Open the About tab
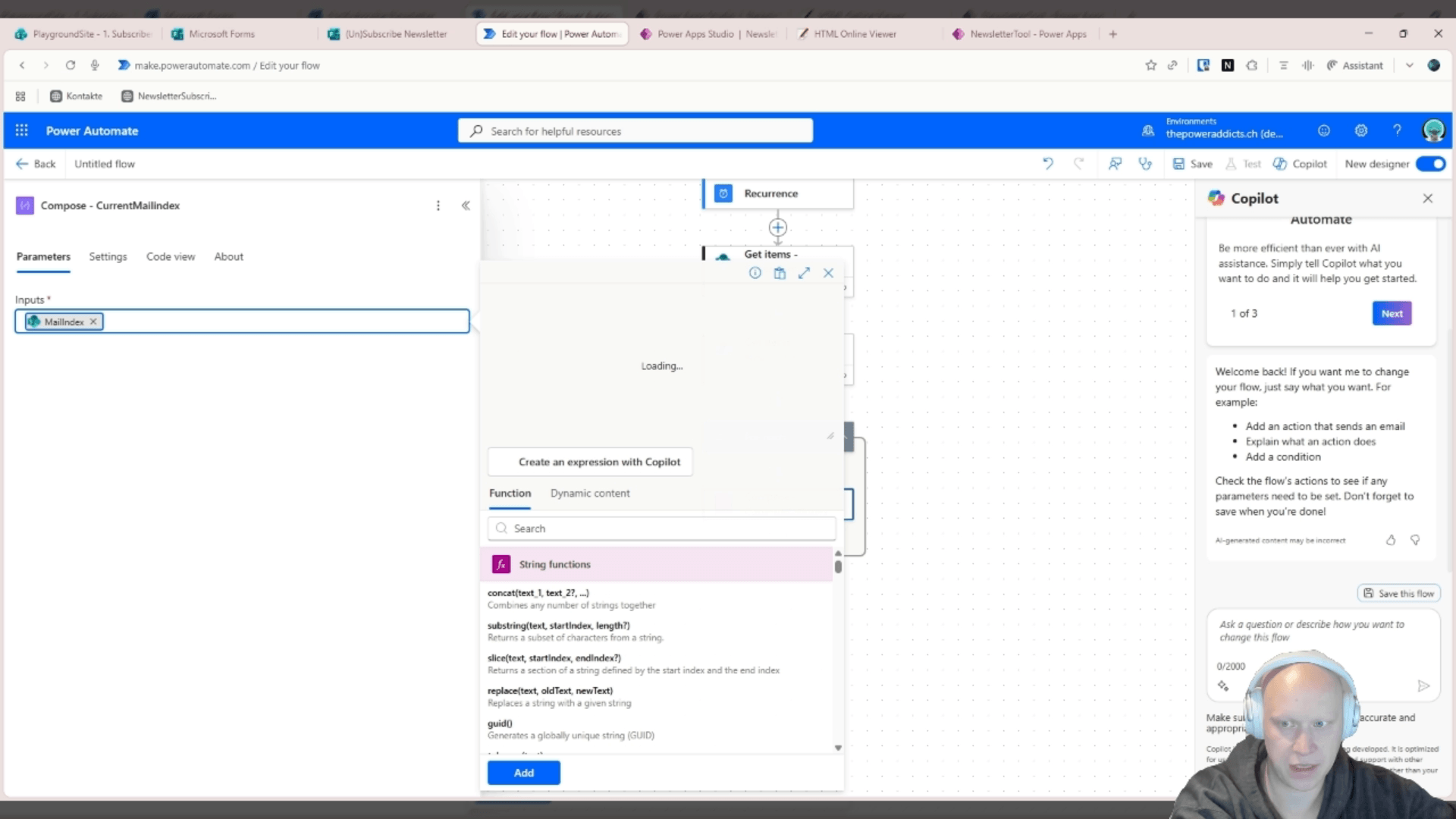 click(229, 256)
